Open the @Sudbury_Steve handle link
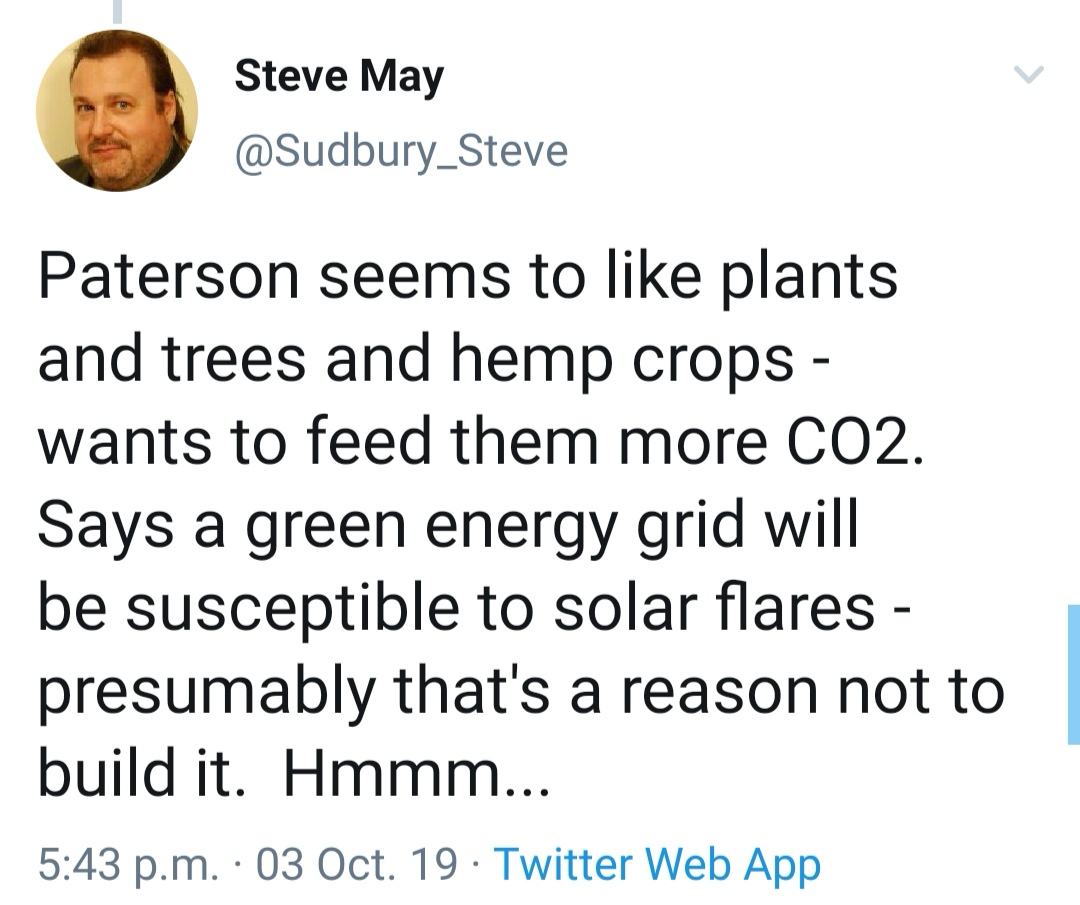The width and height of the screenshot is (1080, 905). pos(401,152)
